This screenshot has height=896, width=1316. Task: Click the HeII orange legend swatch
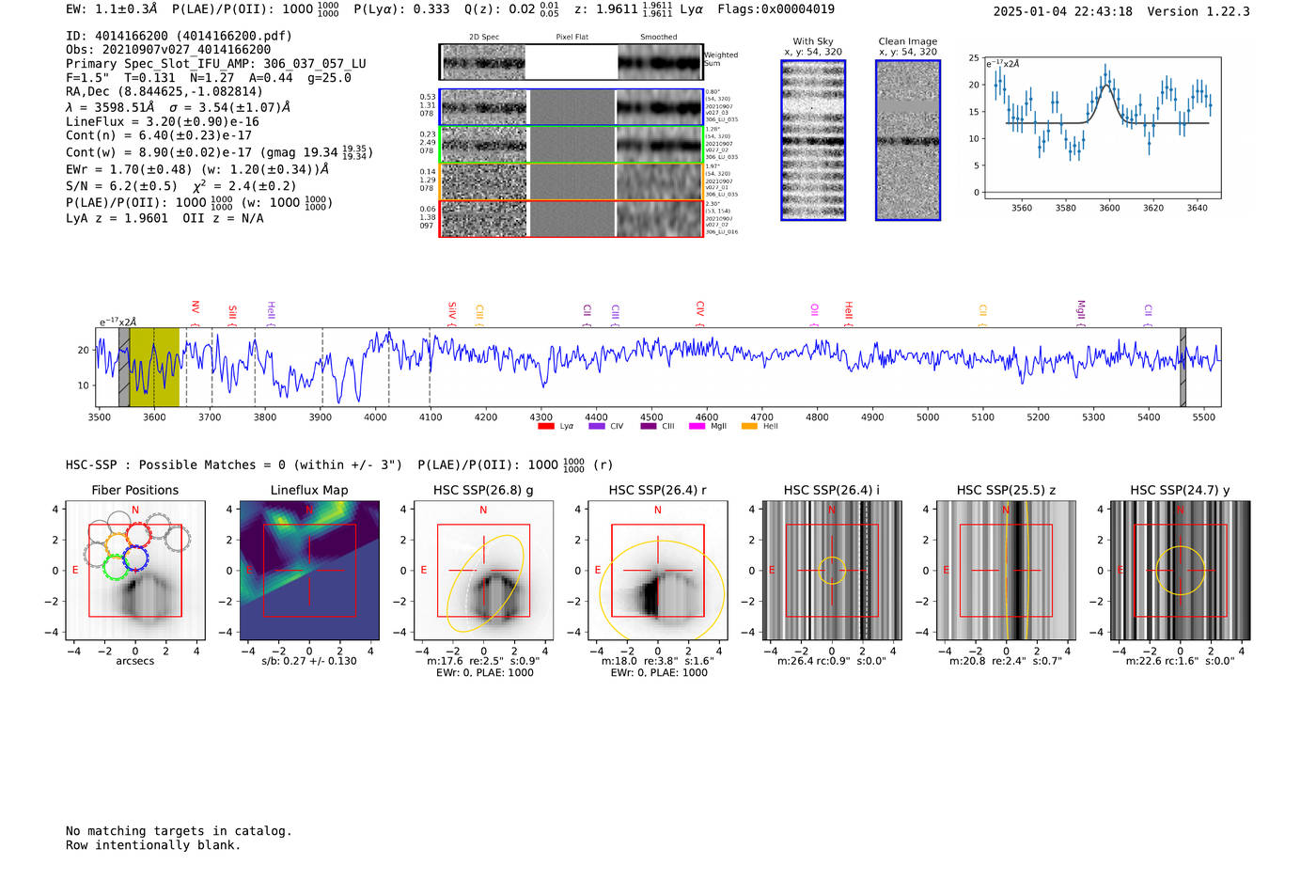pyautogui.click(x=749, y=427)
